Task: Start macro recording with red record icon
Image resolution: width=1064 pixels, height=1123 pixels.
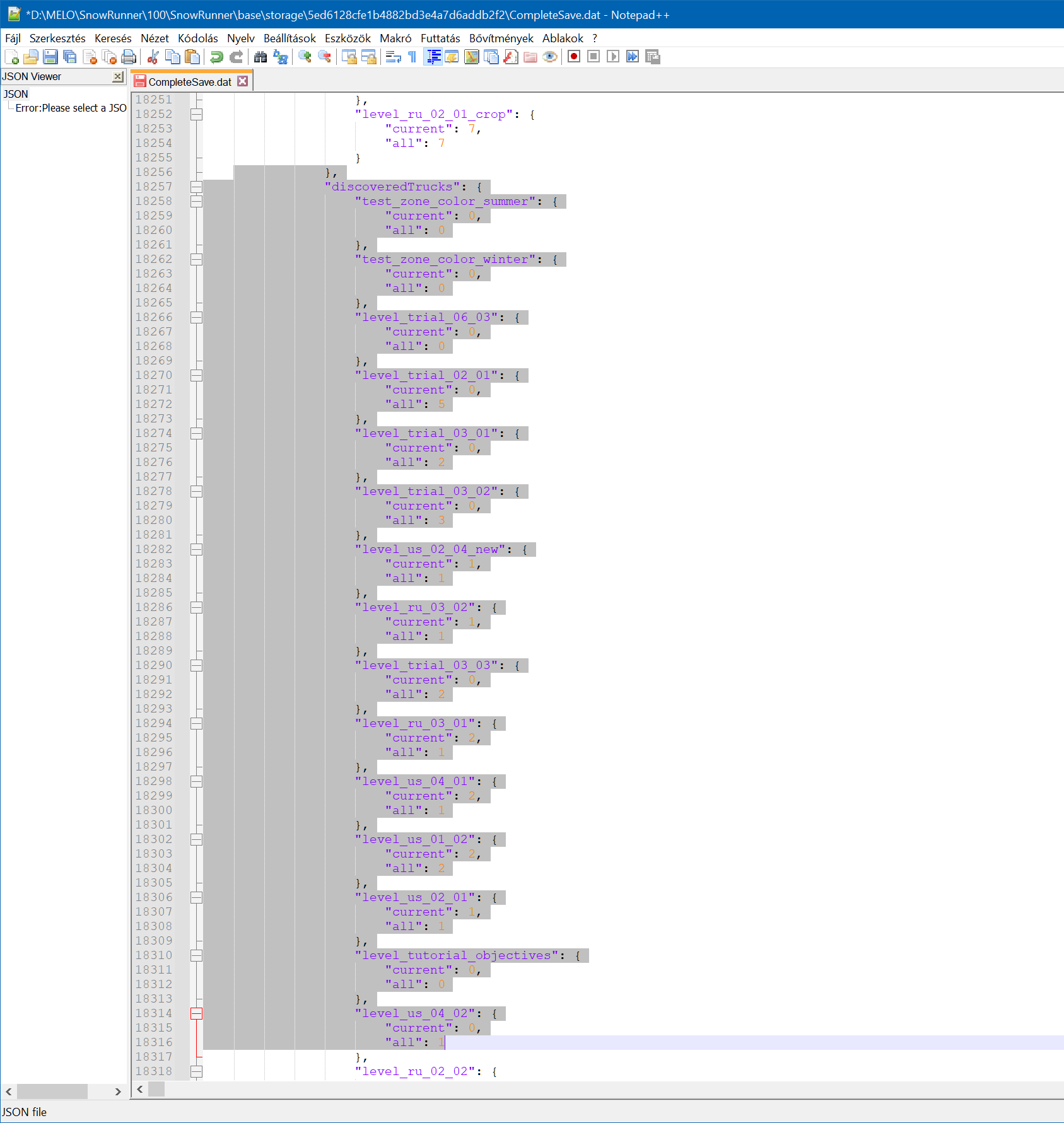Action: tap(574, 57)
